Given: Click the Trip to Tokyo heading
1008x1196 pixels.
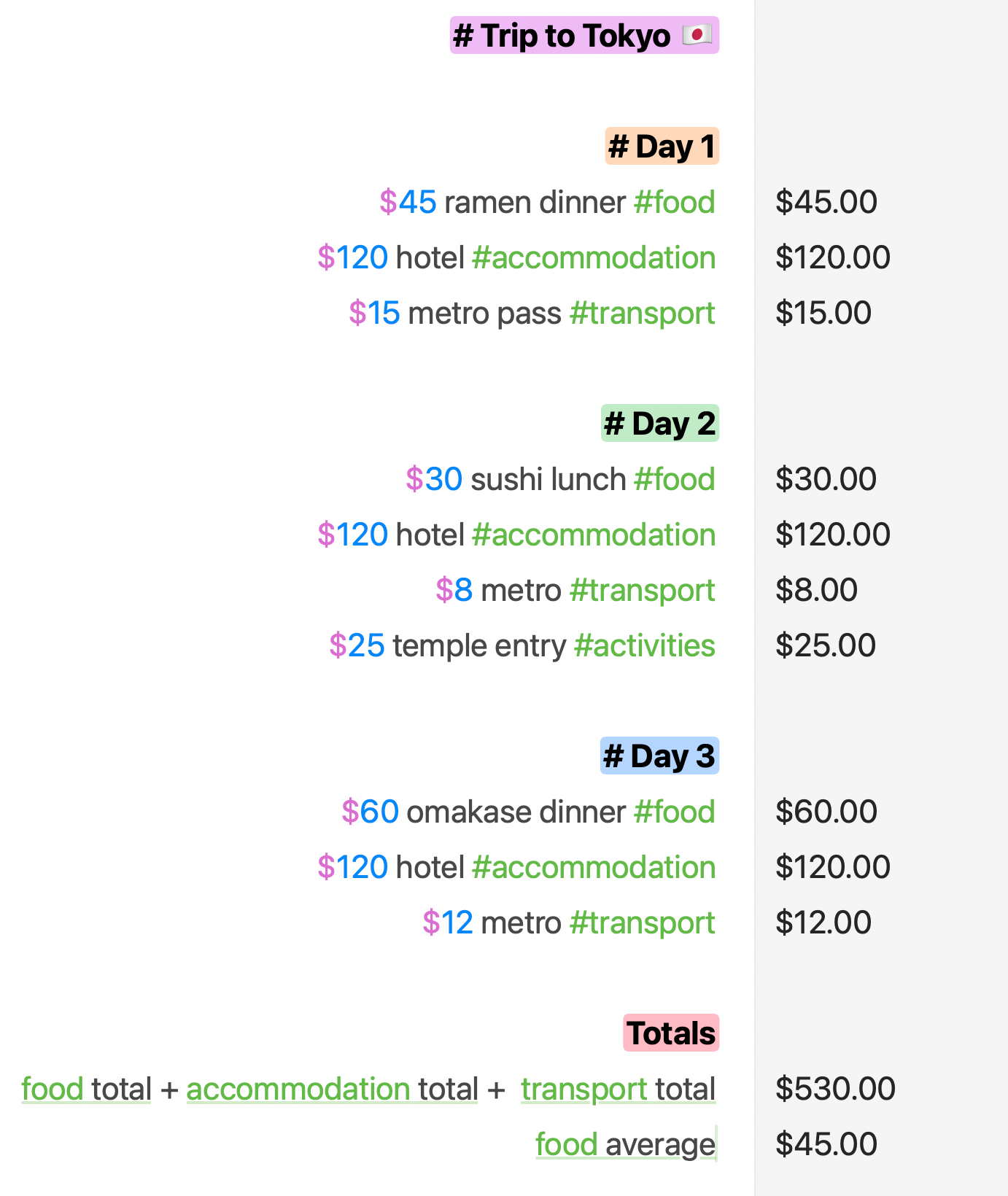Looking at the screenshot, I should (584, 36).
